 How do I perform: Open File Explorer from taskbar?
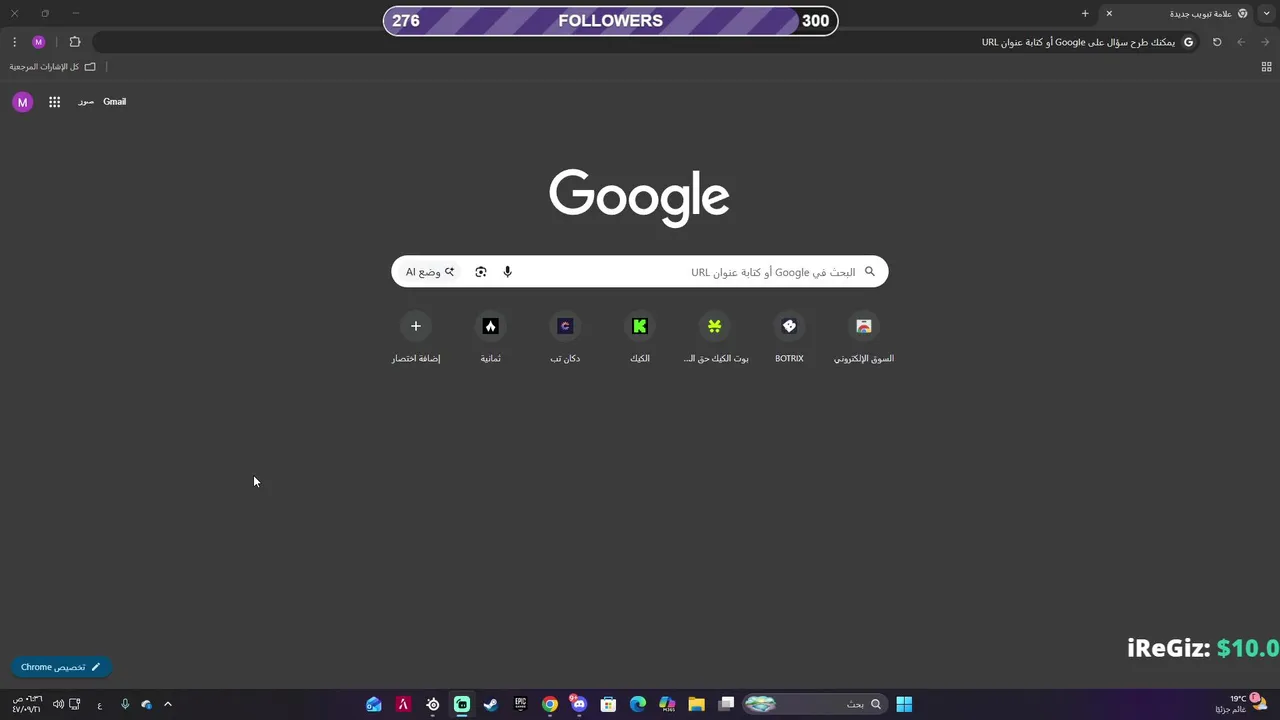(x=697, y=704)
